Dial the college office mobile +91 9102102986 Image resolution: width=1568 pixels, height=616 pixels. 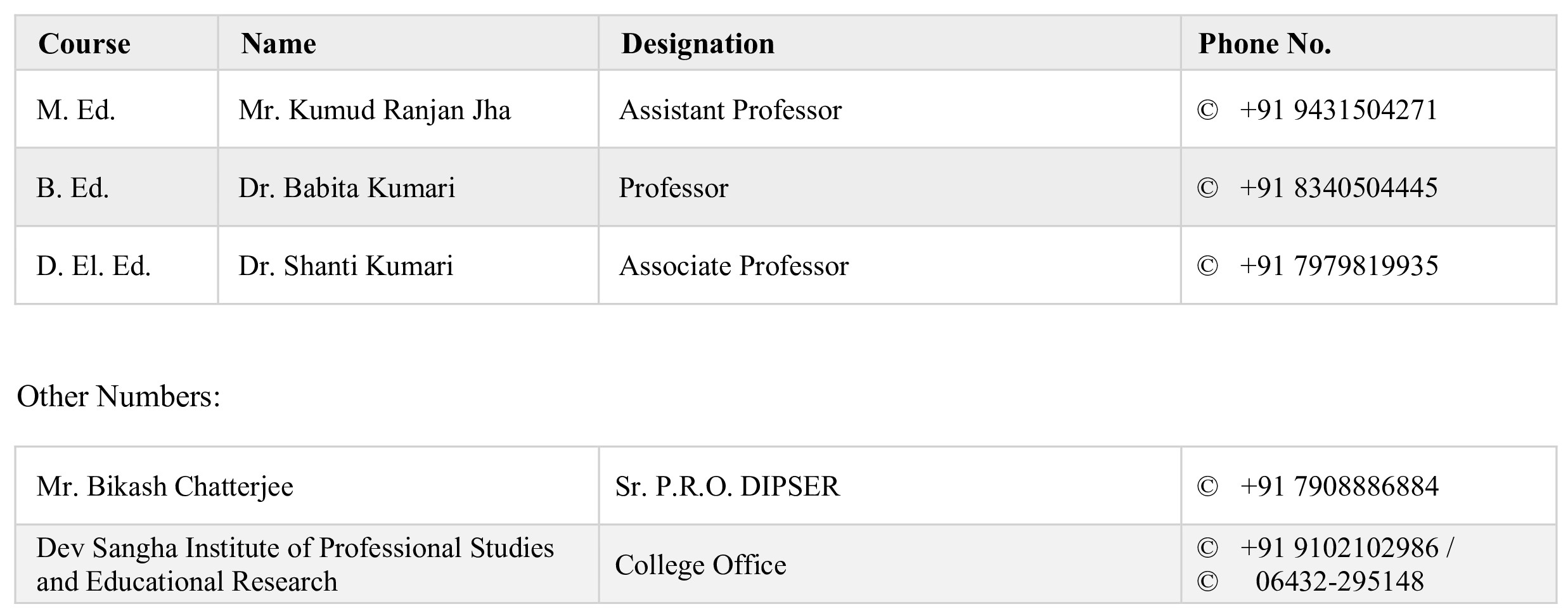(1339, 548)
